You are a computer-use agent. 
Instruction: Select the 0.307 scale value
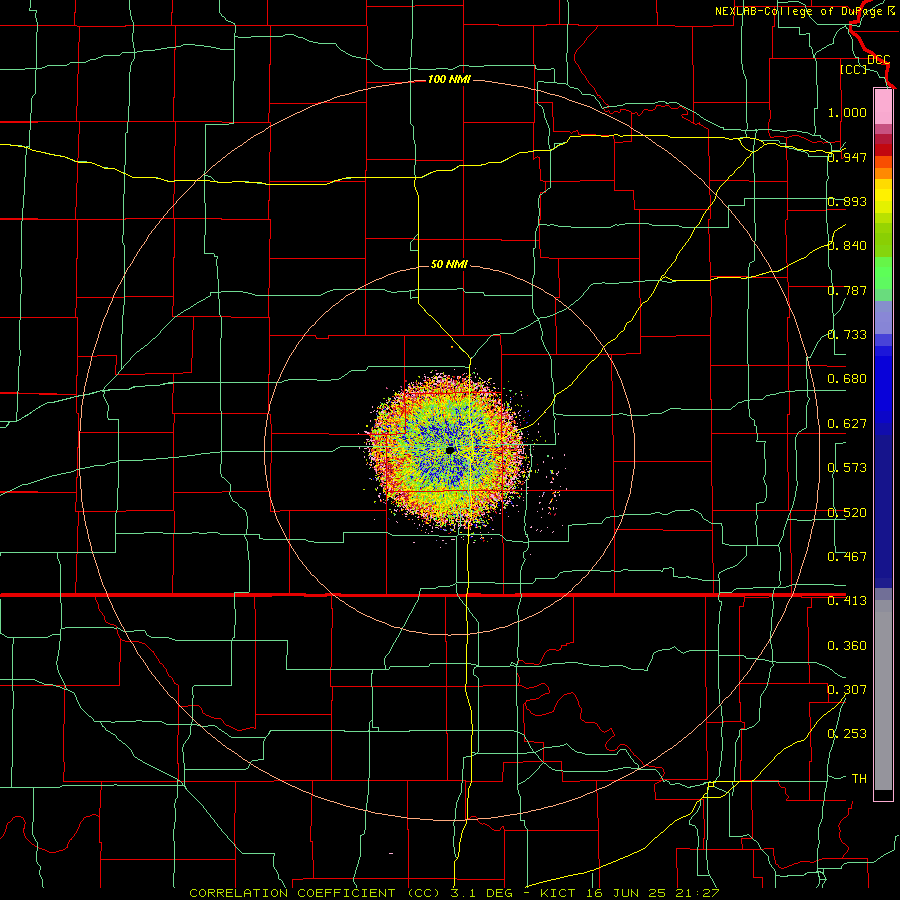[x=847, y=690]
